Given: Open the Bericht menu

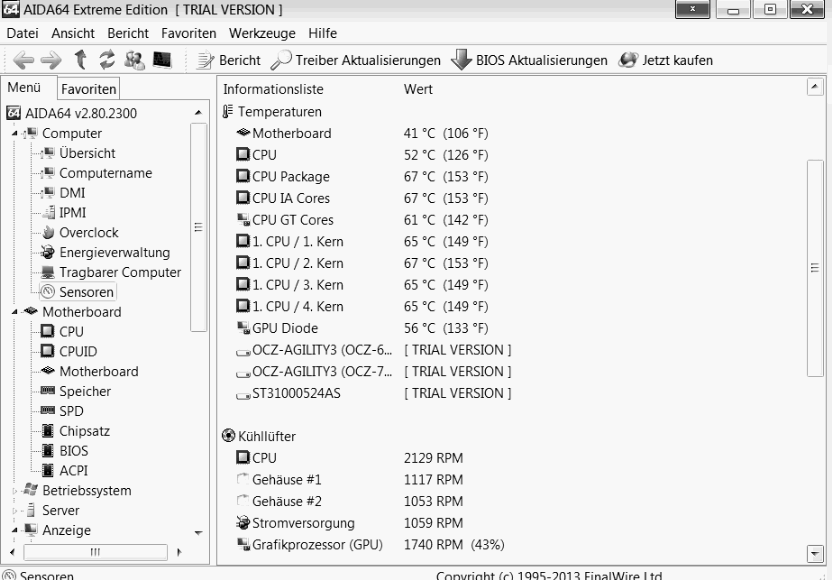Looking at the screenshot, I should click(128, 33).
